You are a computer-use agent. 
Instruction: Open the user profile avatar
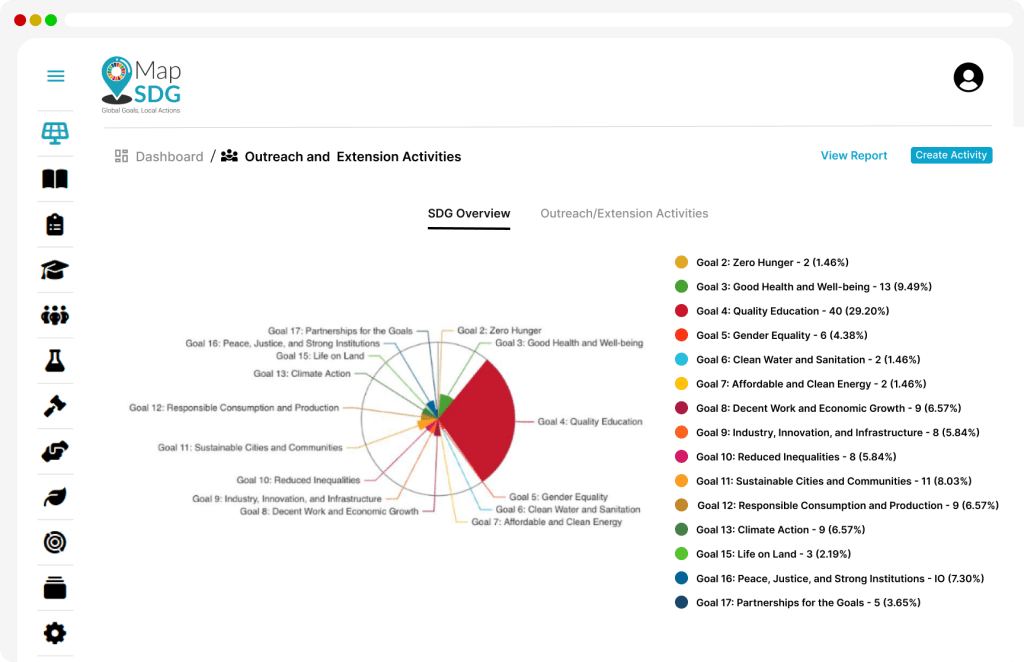[x=968, y=77]
